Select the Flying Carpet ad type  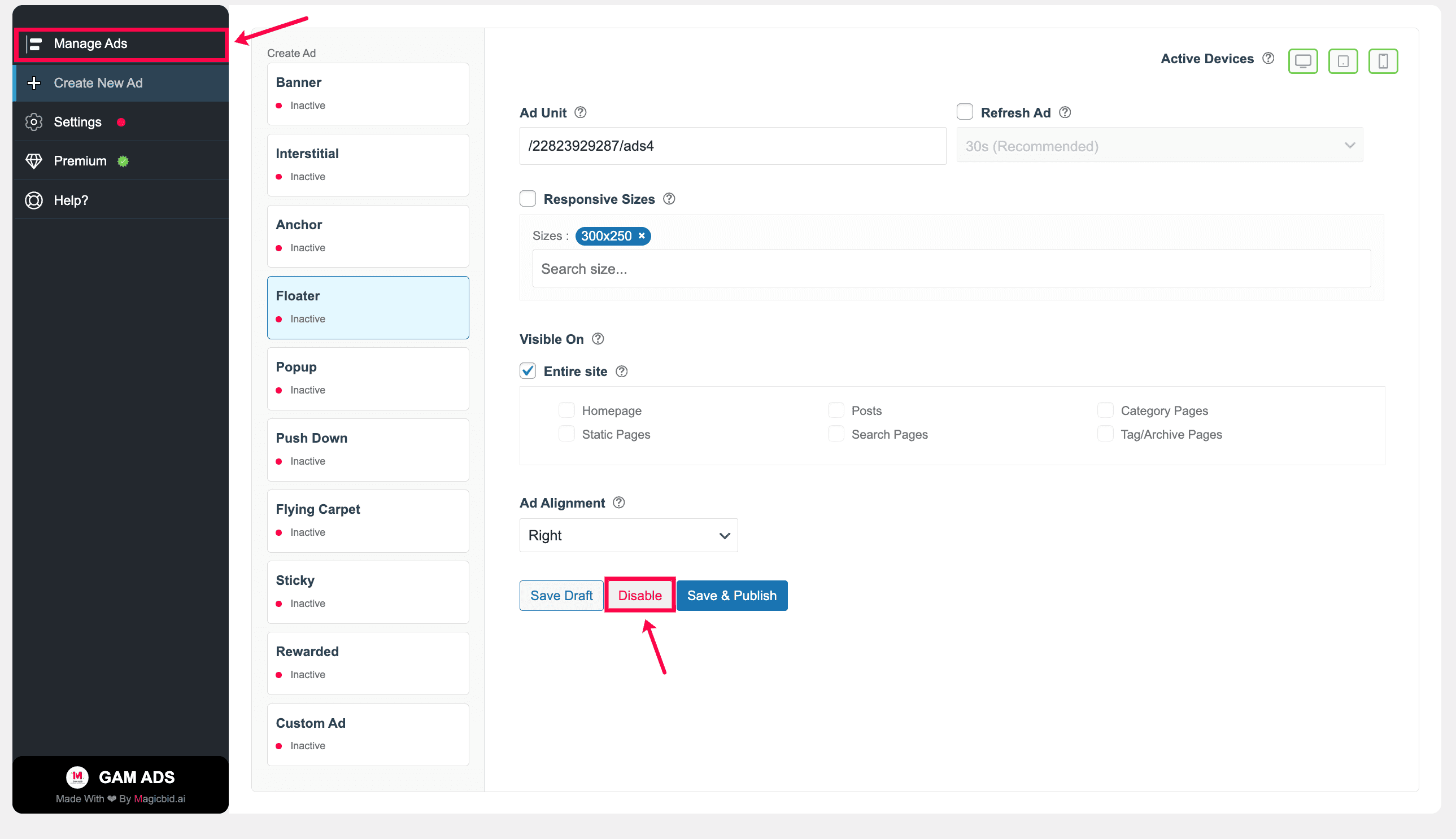pyautogui.click(x=368, y=521)
